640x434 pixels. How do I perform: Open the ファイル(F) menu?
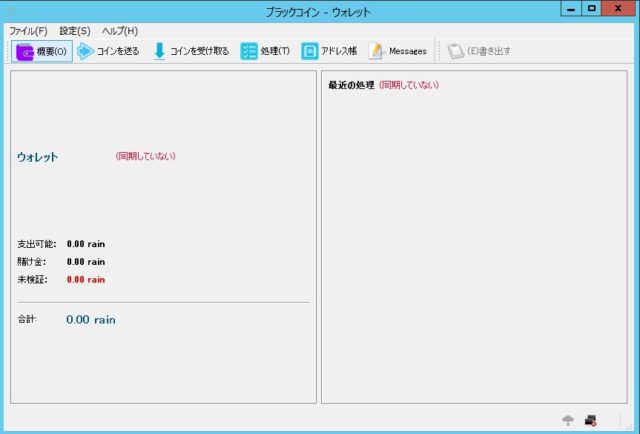(x=28, y=31)
